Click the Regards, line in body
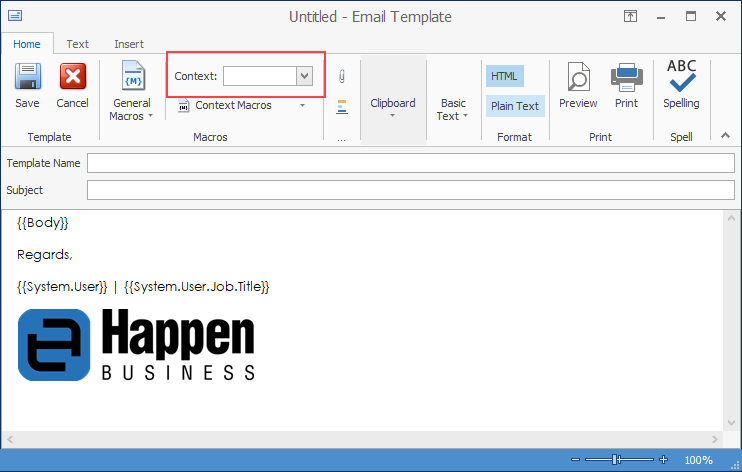Screen dimensions: 742x472 point(44,255)
